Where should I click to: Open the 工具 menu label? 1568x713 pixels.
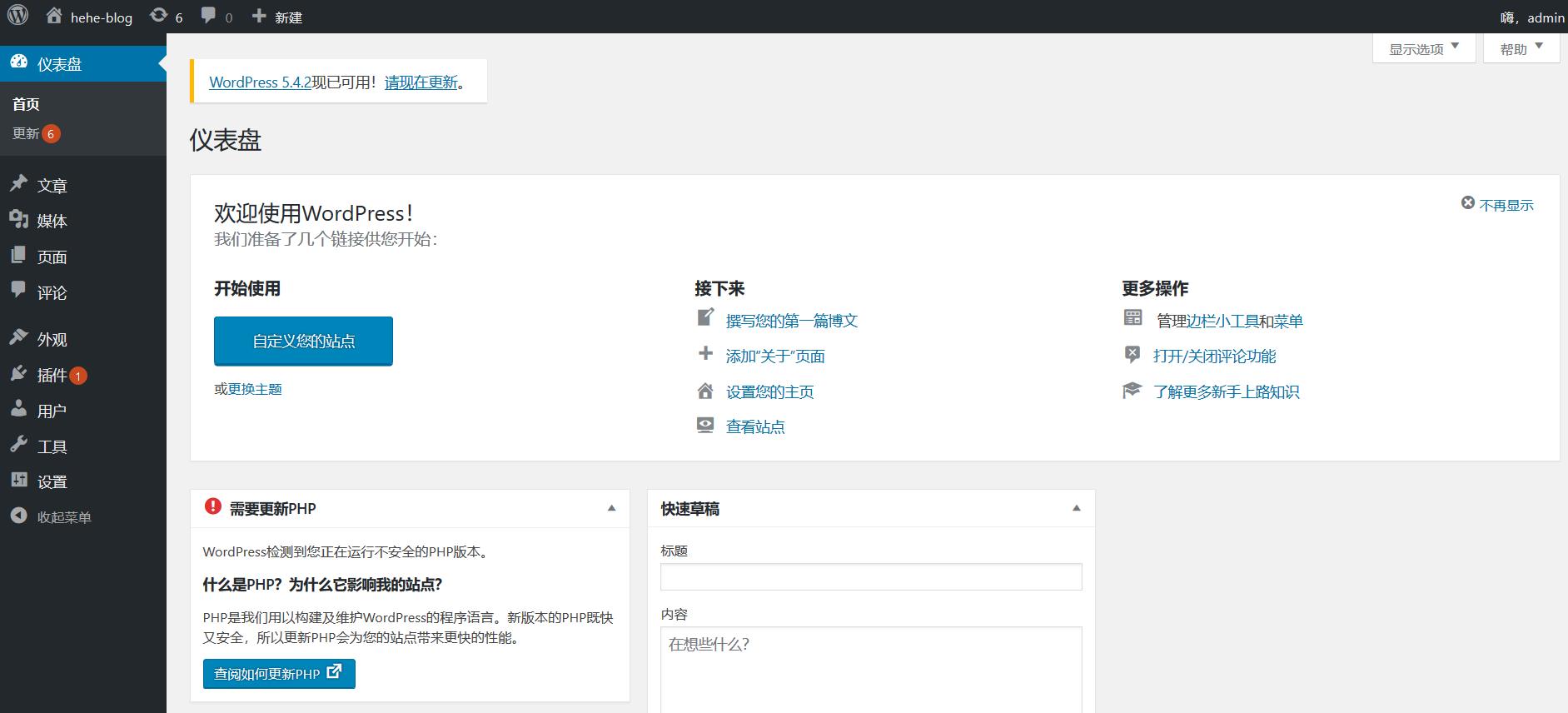coord(52,446)
